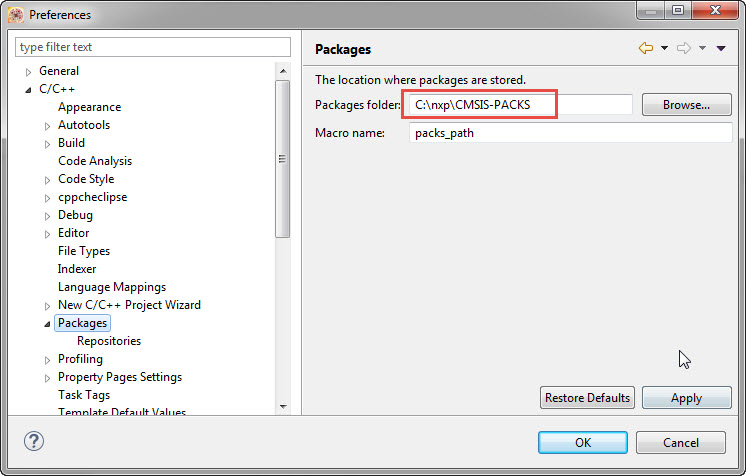Expand the General tree node
The image size is (746, 476).
tap(28, 71)
